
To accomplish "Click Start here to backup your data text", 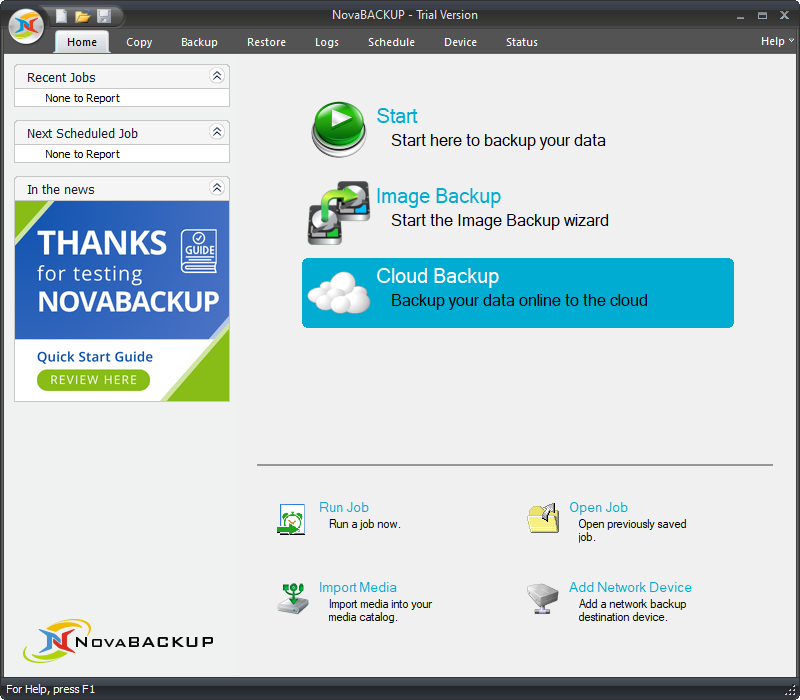I will coord(498,140).
